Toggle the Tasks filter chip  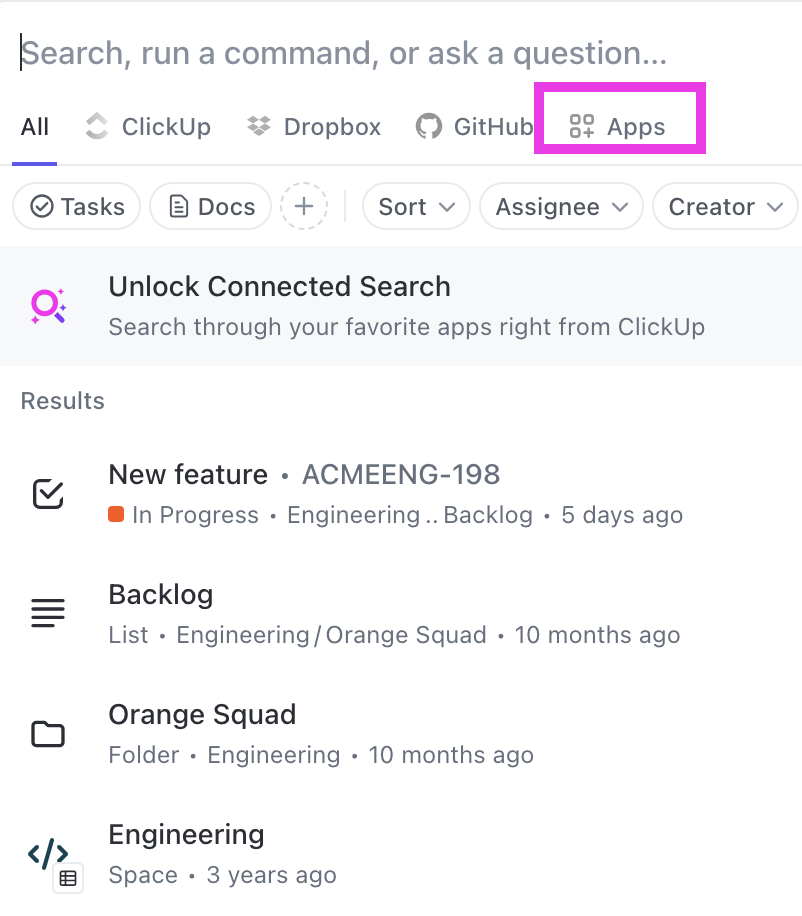(x=76, y=206)
